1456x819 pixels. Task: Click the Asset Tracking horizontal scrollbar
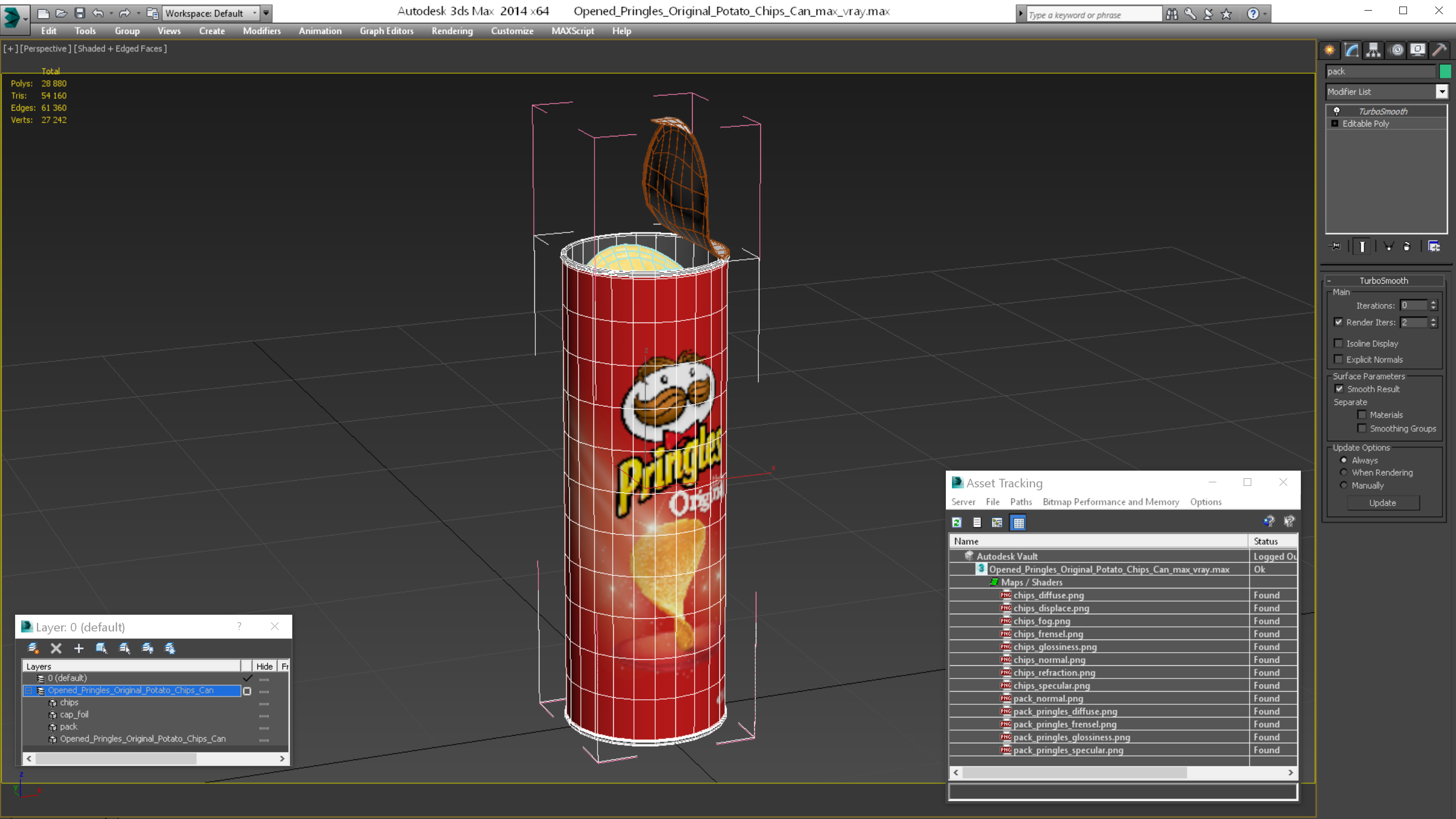pos(1074,772)
